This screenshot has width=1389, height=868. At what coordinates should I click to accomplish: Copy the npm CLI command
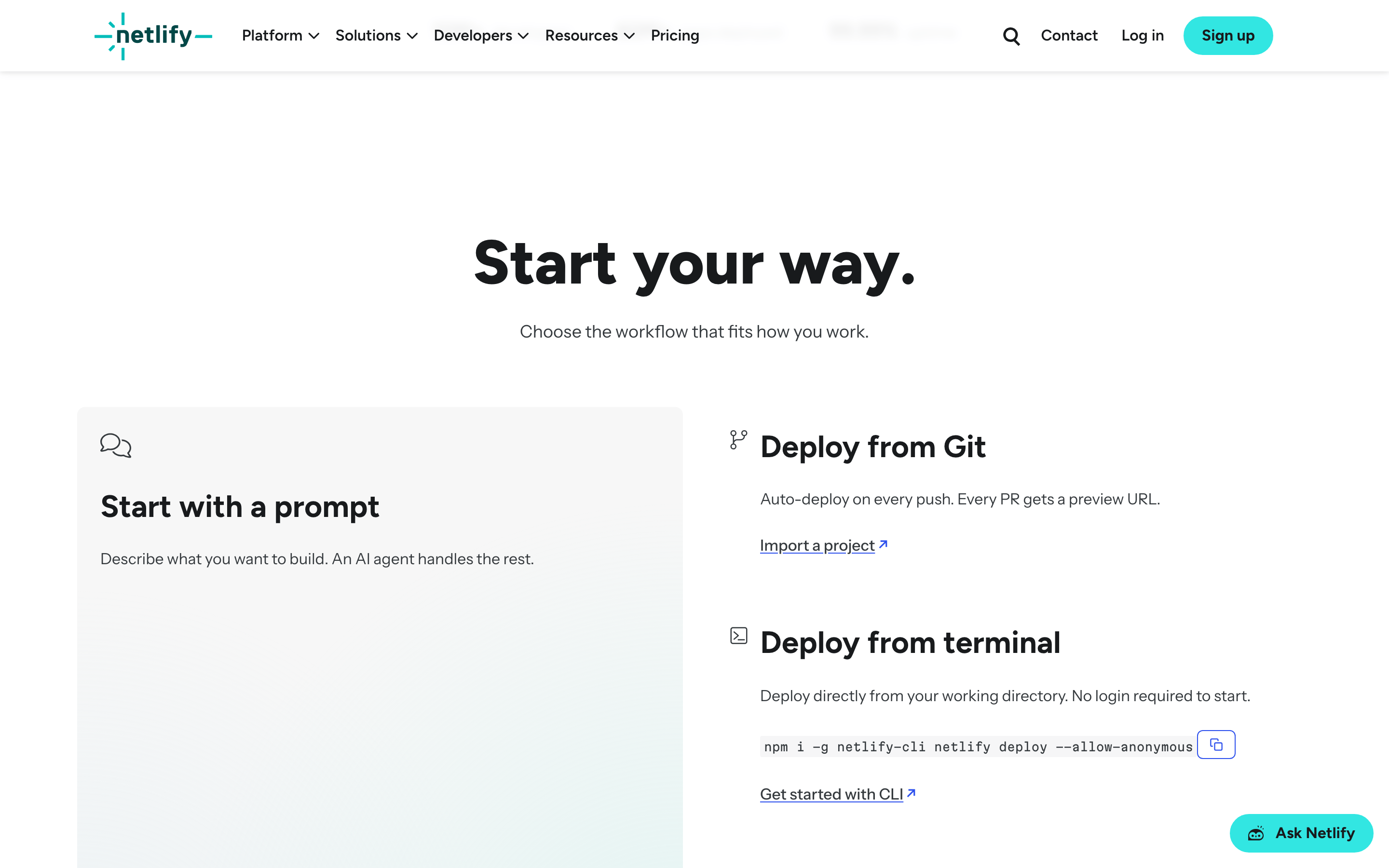[1216, 745]
